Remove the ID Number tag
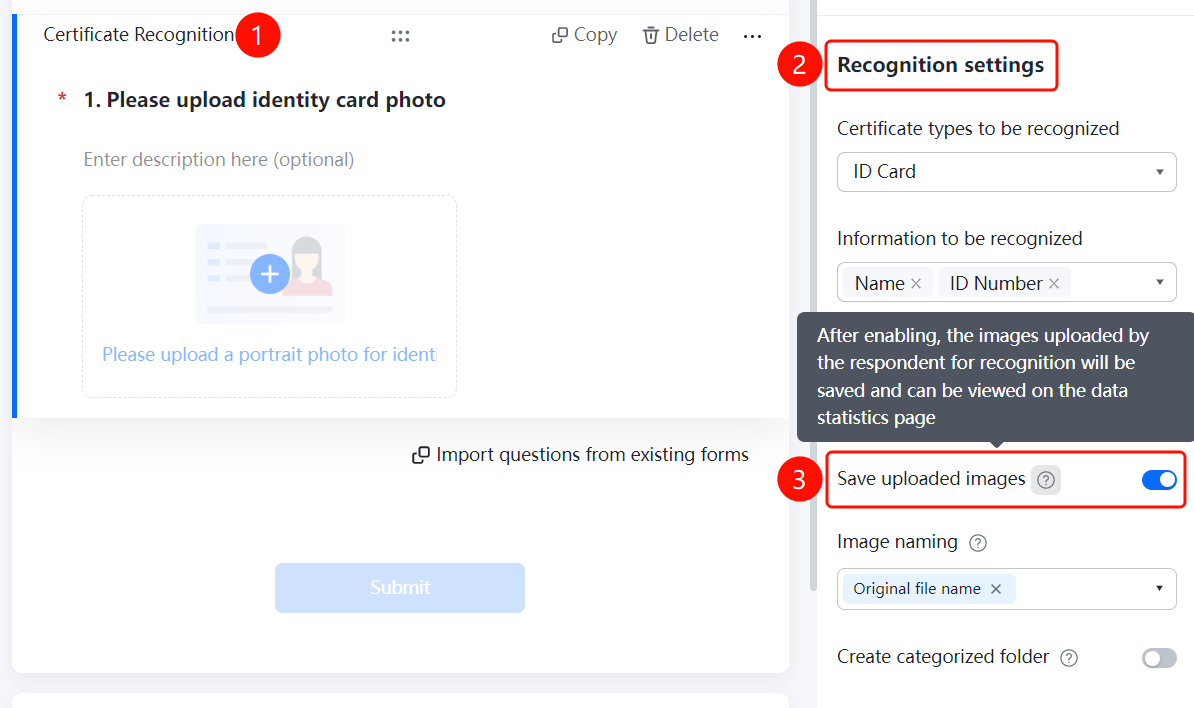The image size is (1194, 708). click(x=1054, y=283)
